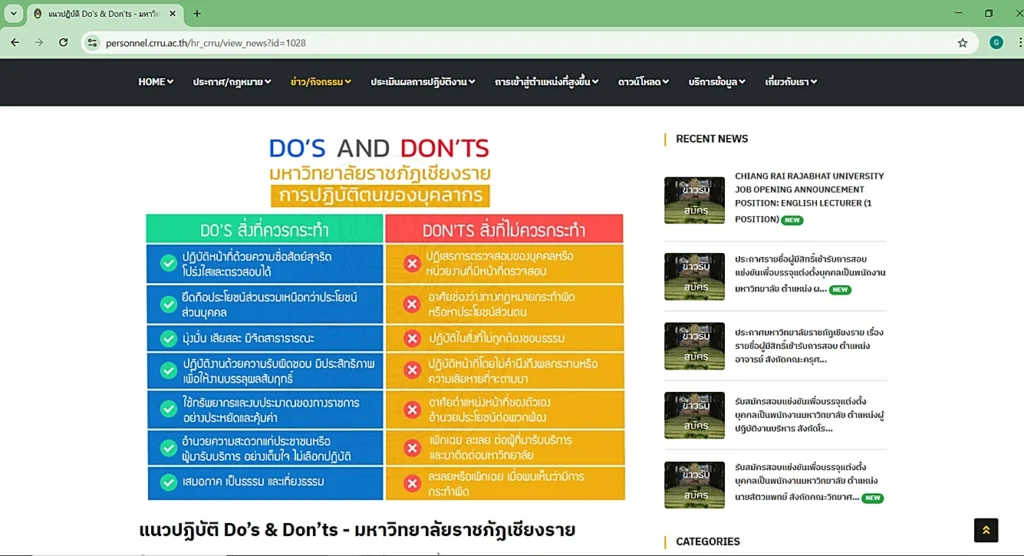Click thumbnail of English Lecturer news

(x=694, y=200)
